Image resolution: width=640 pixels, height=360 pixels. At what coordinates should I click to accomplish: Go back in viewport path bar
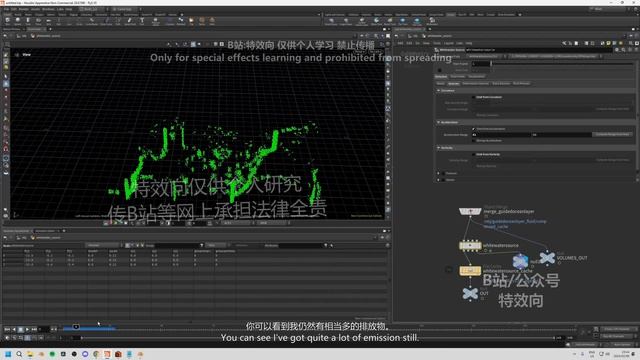5,36
